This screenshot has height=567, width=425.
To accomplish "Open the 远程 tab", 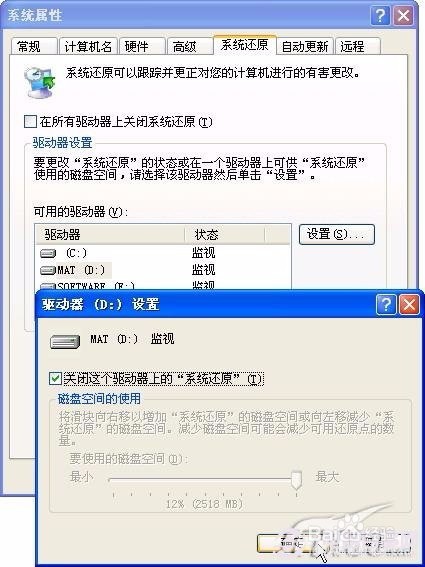I will (x=357, y=46).
